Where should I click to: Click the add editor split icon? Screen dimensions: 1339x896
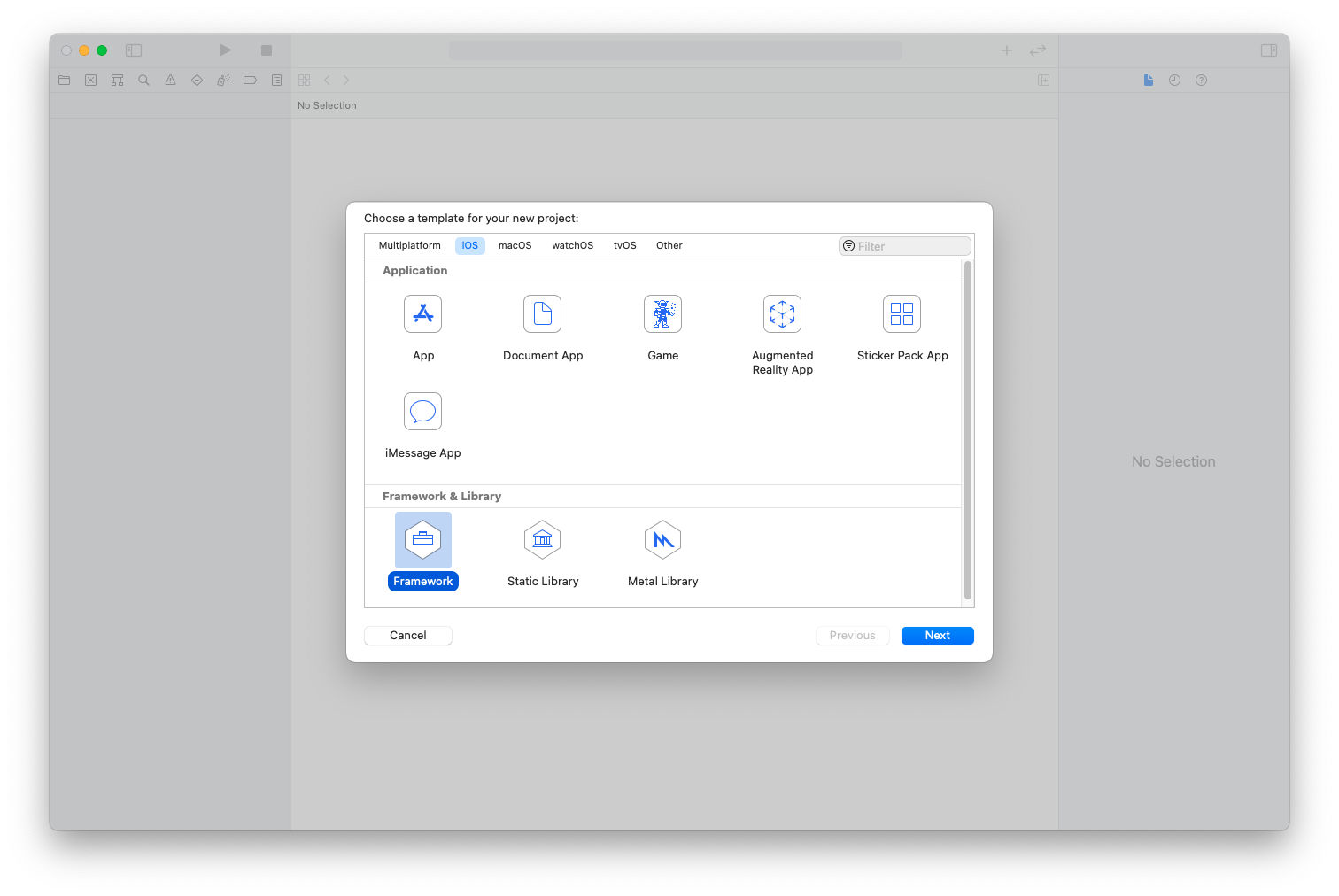(1043, 80)
